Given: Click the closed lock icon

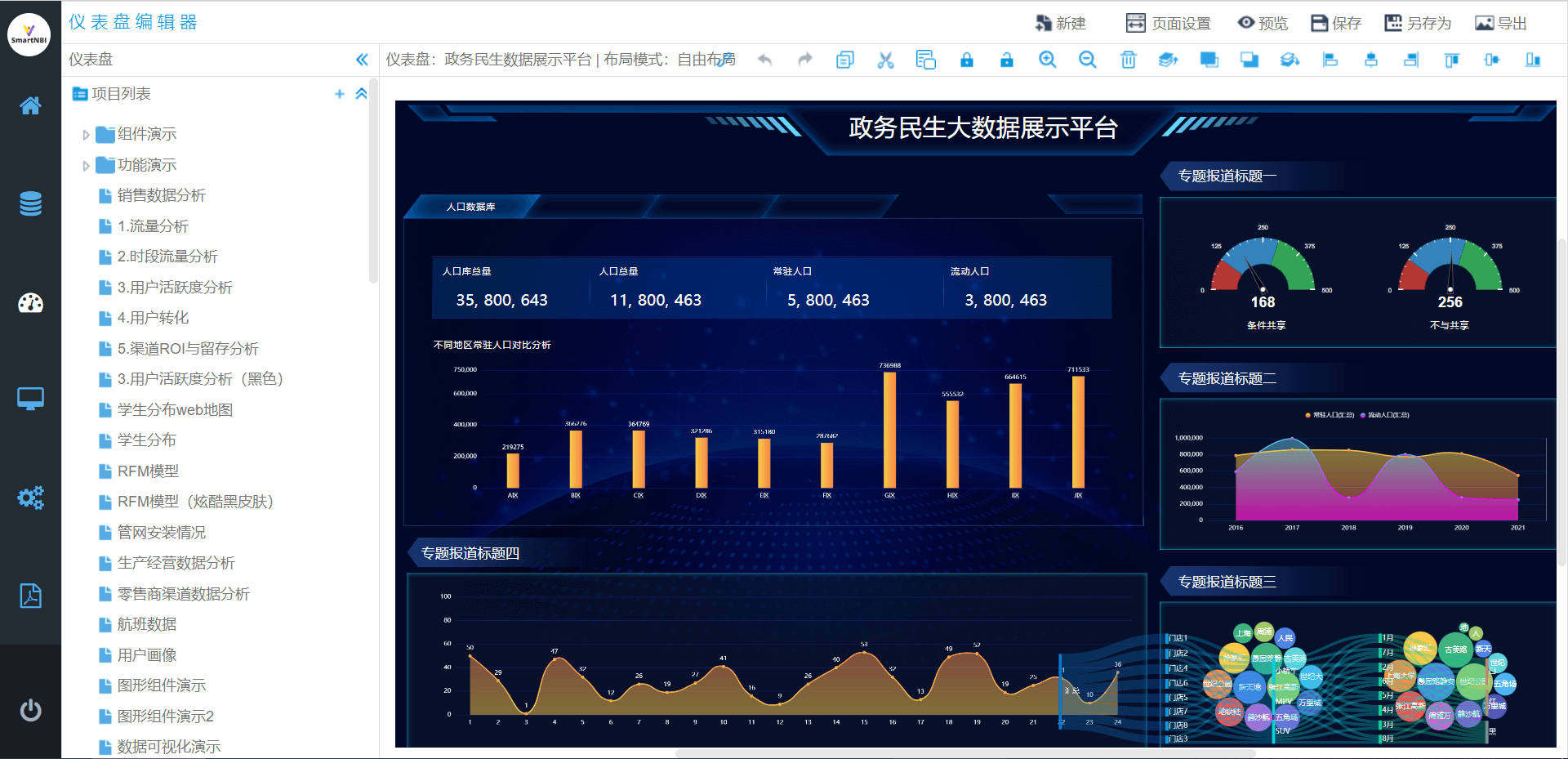Looking at the screenshot, I should point(967,60).
